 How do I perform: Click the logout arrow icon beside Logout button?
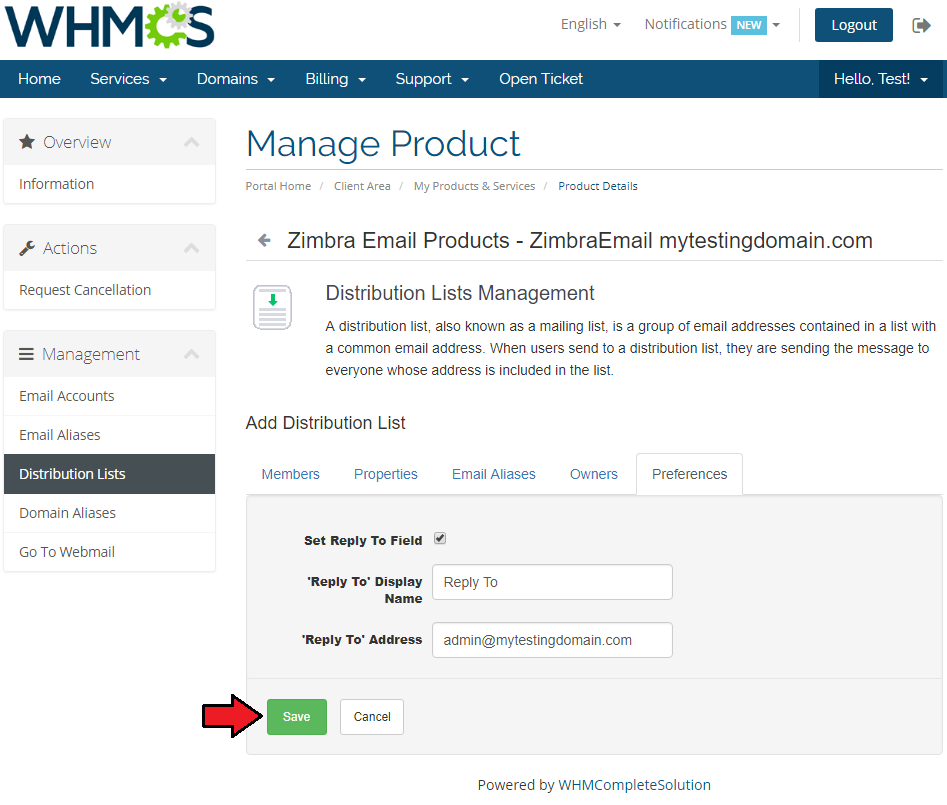(921, 25)
